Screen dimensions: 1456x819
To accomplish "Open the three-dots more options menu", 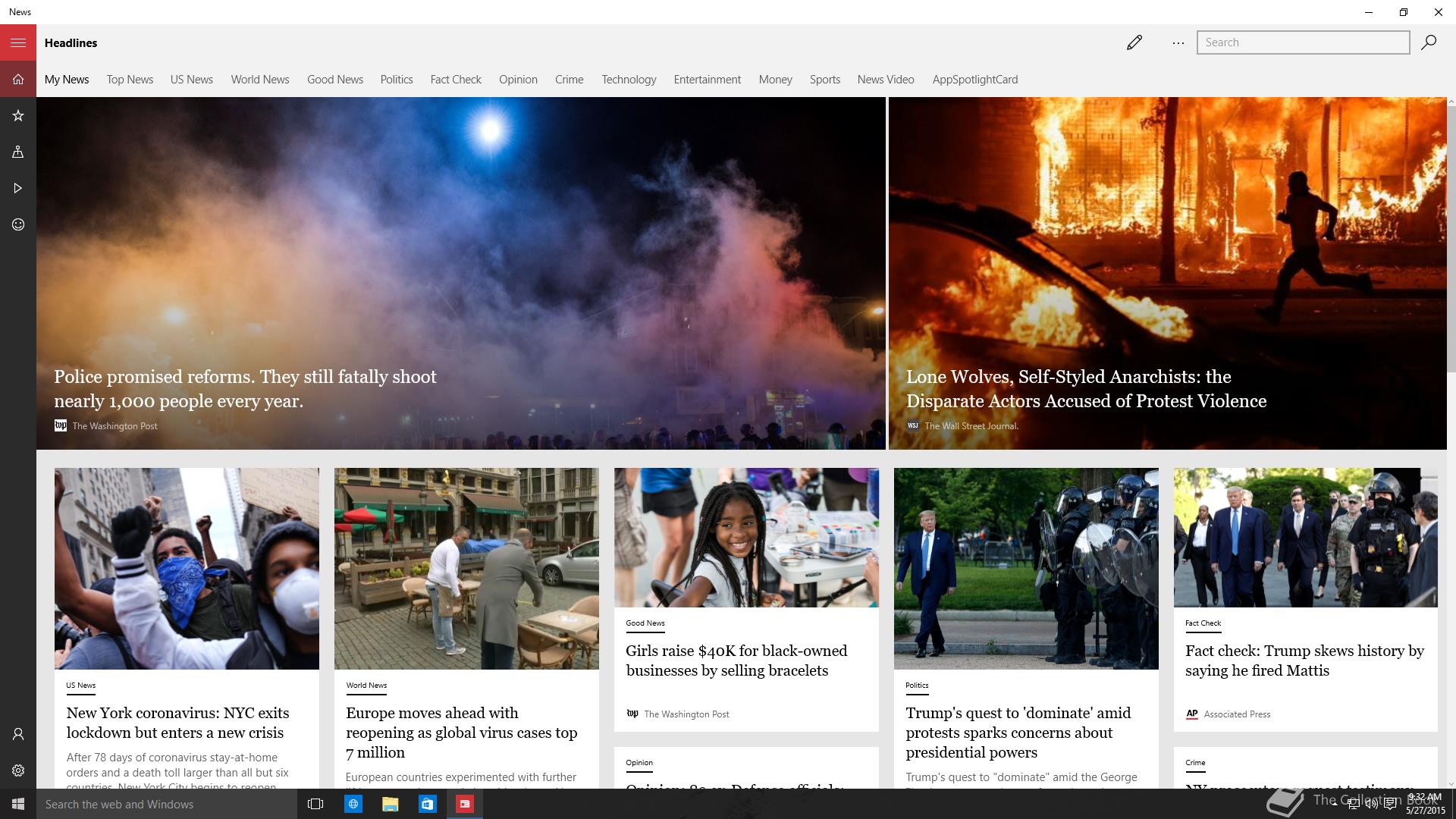I will [1178, 42].
